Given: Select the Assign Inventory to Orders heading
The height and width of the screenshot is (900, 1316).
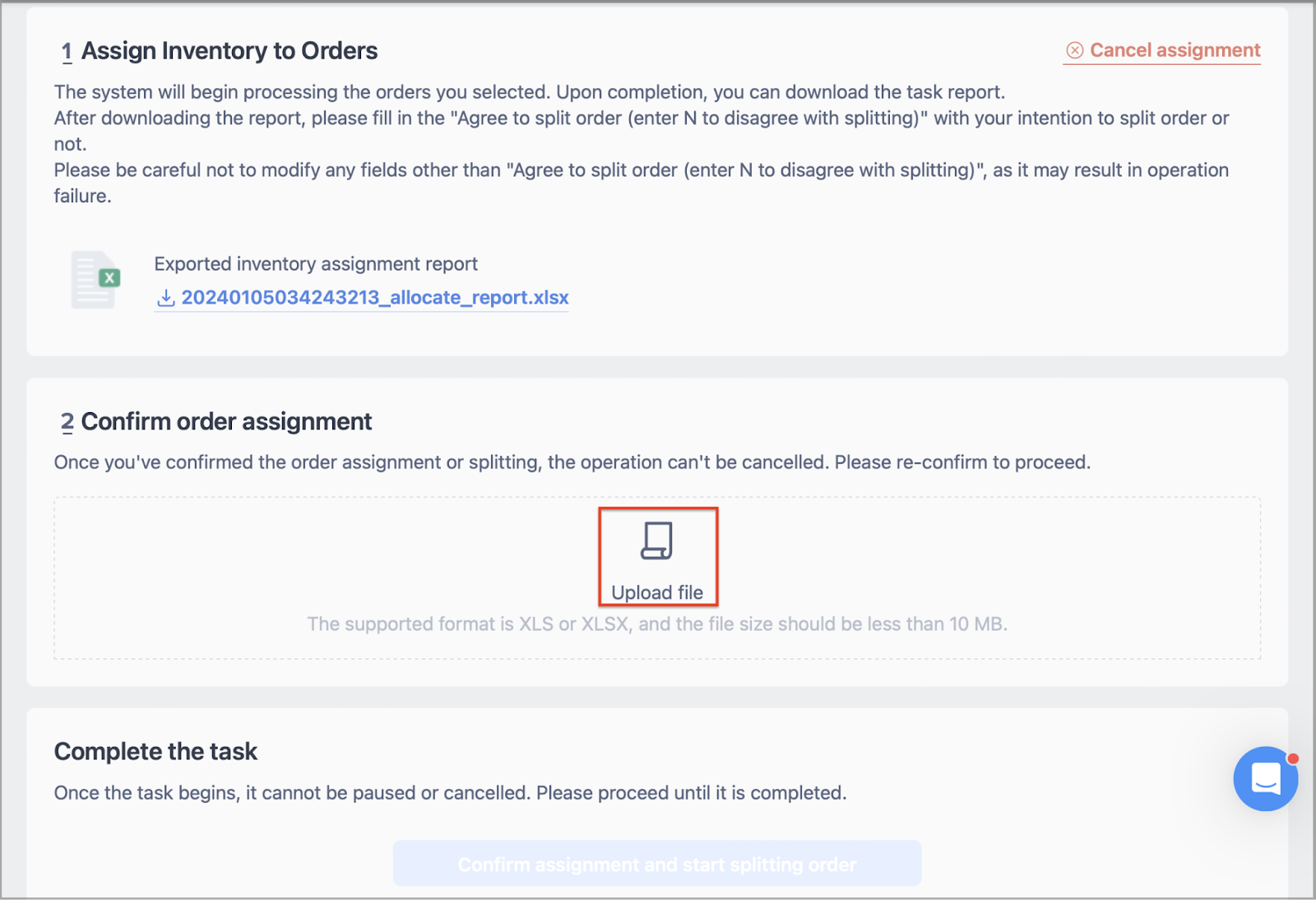Looking at the screenshot, I should [229, 51].
